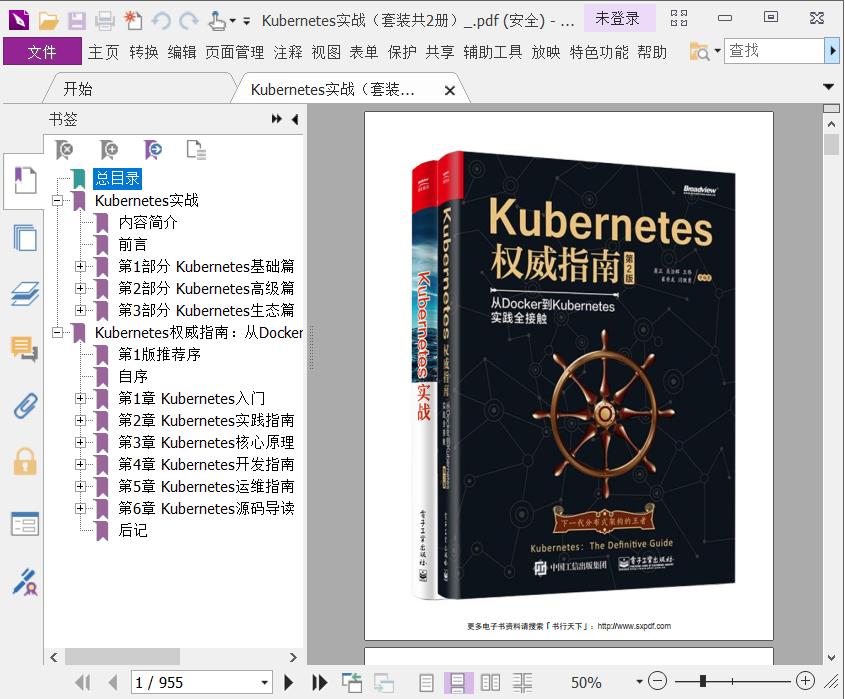Select continuous facing view mode
Screen dimensions: 845x699
(522, 683)
